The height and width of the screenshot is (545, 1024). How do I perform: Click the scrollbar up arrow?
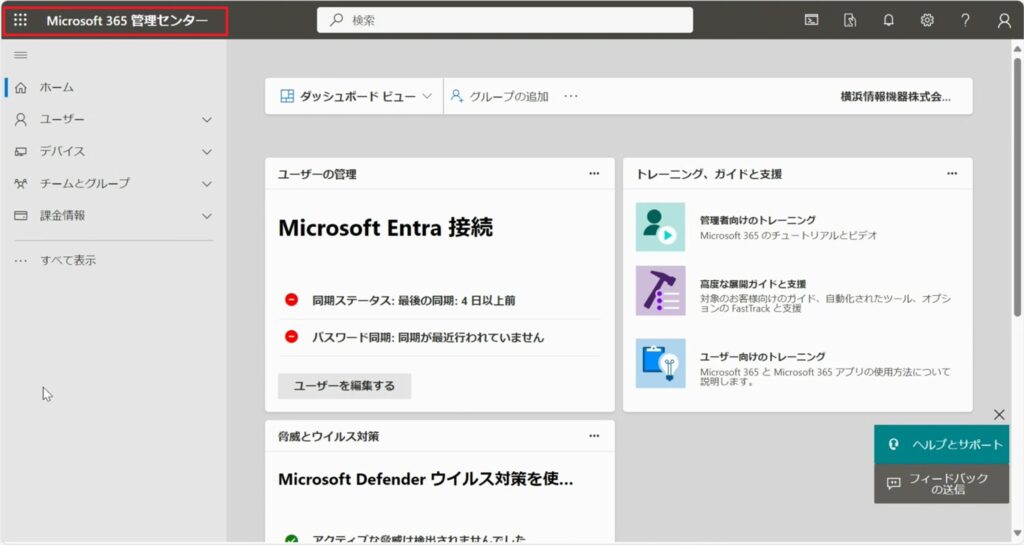pyautogui.click(x=1017, y=49)
